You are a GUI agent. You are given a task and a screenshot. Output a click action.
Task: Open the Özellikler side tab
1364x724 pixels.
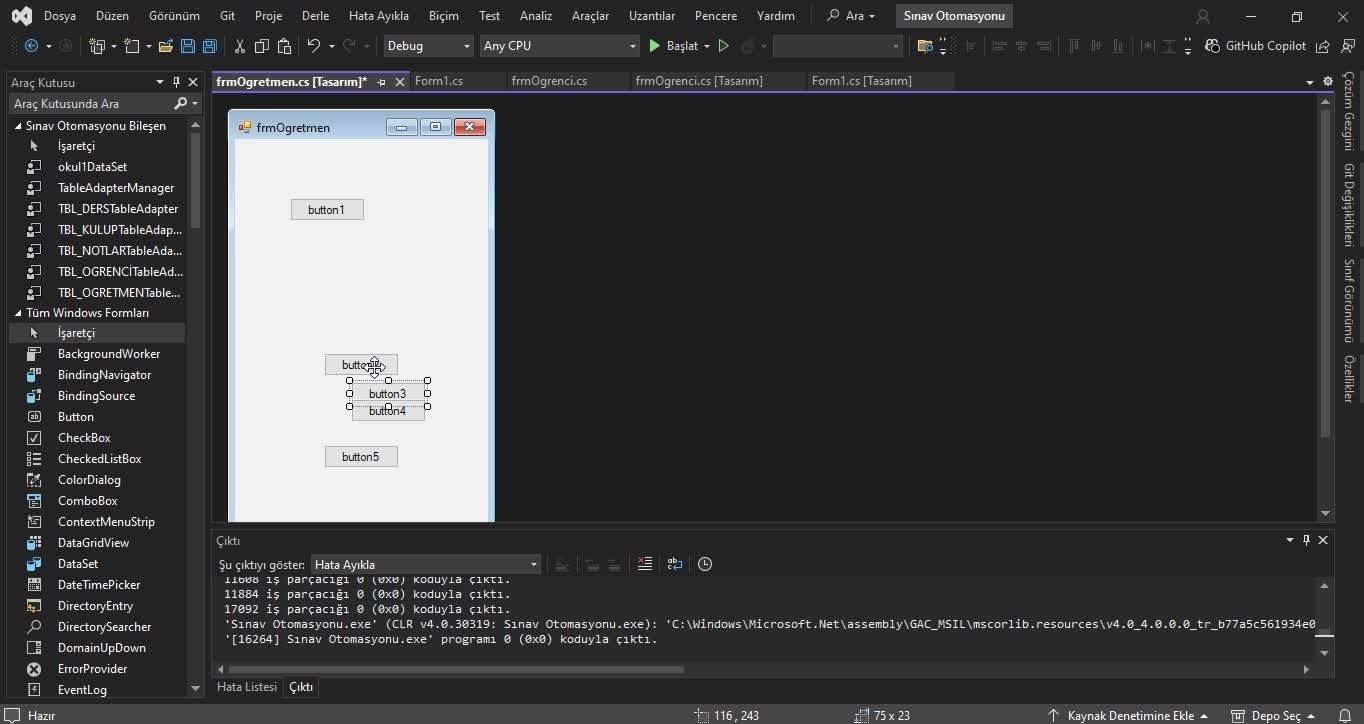(1349, 378)
